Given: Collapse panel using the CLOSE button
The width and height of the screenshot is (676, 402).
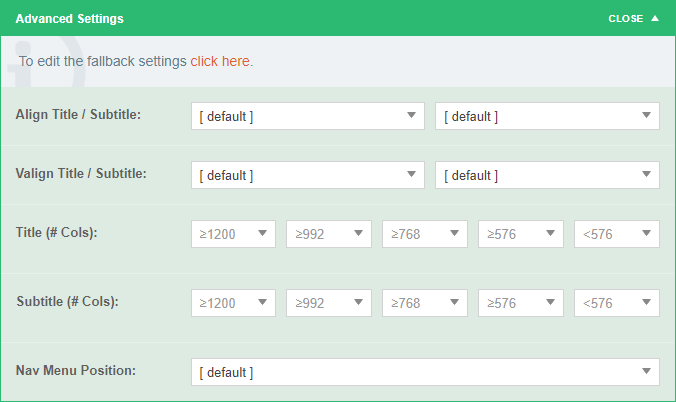Looking at the screenshot, I should [x=626, y=18].
